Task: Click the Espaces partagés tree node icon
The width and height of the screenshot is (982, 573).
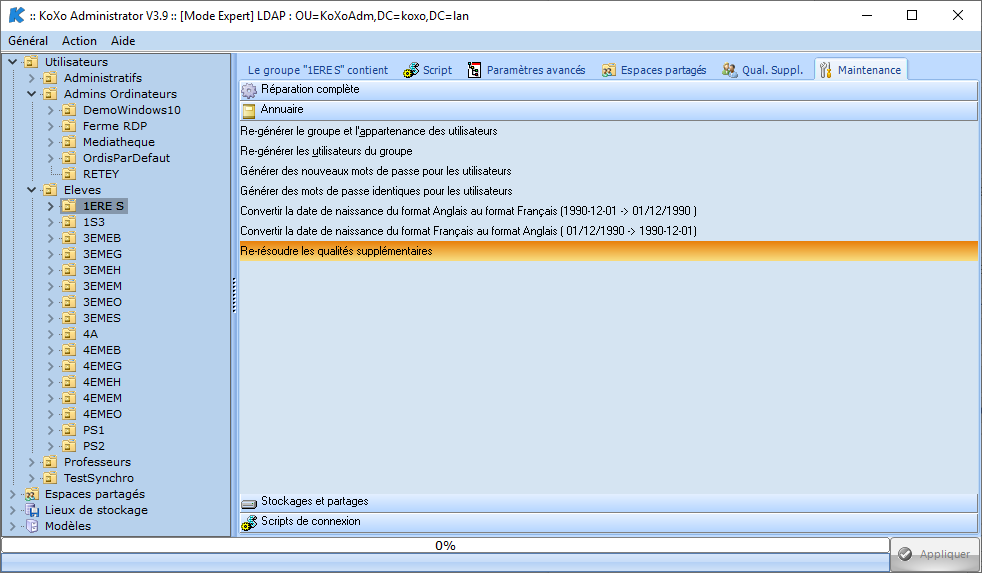Action: tap(31, 494)
